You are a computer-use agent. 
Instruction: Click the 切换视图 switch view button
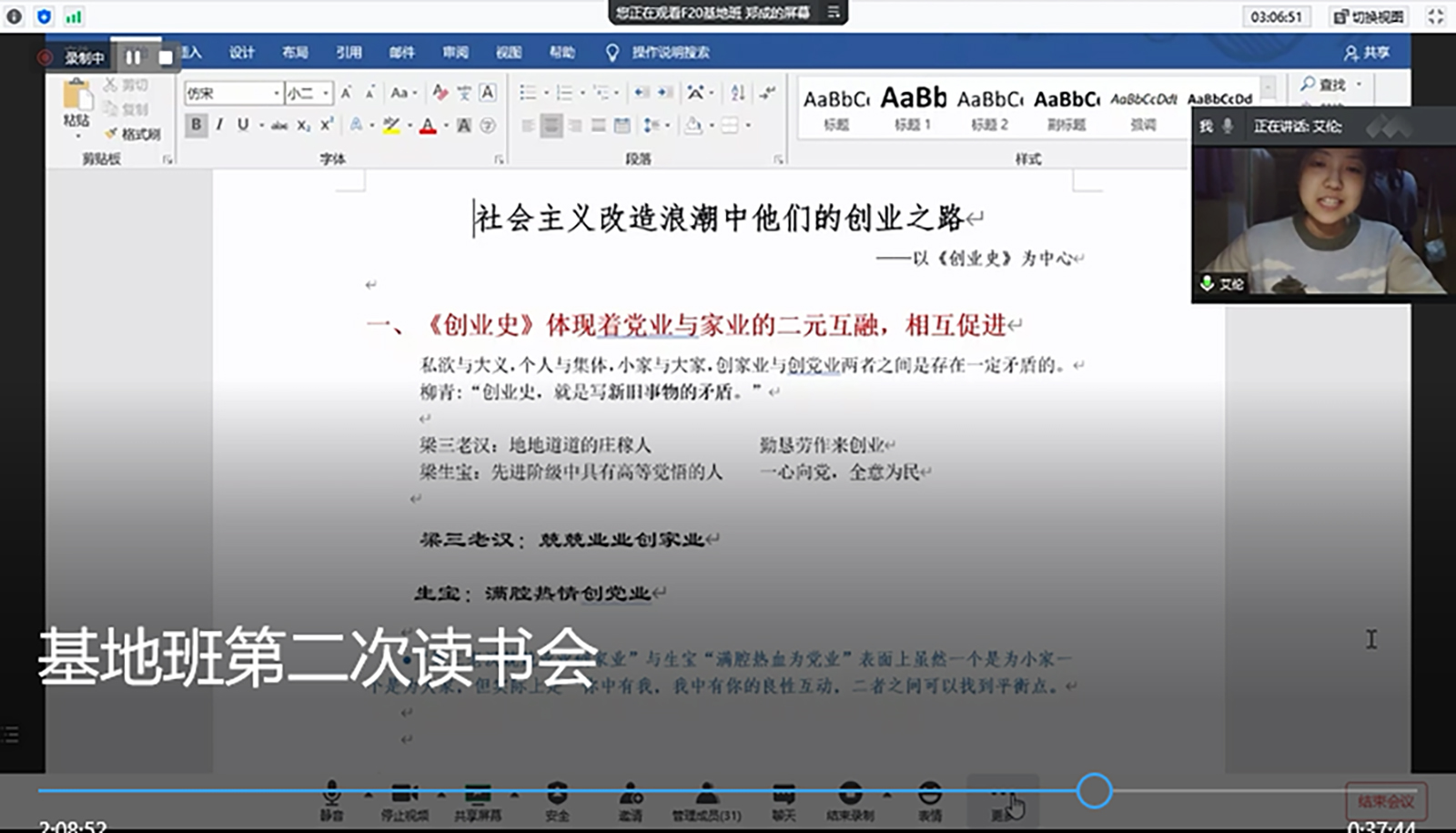pyautogui.click(x=1370, y=16)
